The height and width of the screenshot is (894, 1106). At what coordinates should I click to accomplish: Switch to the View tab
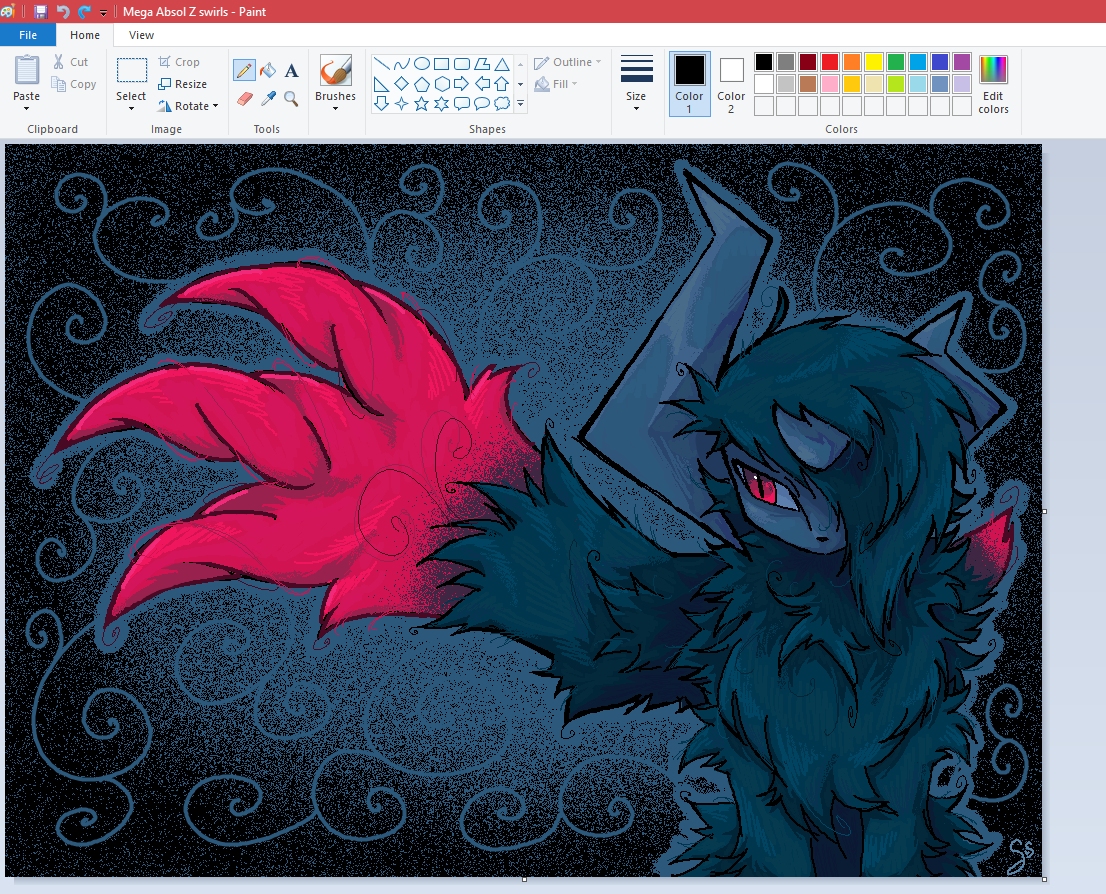point(142,35)
